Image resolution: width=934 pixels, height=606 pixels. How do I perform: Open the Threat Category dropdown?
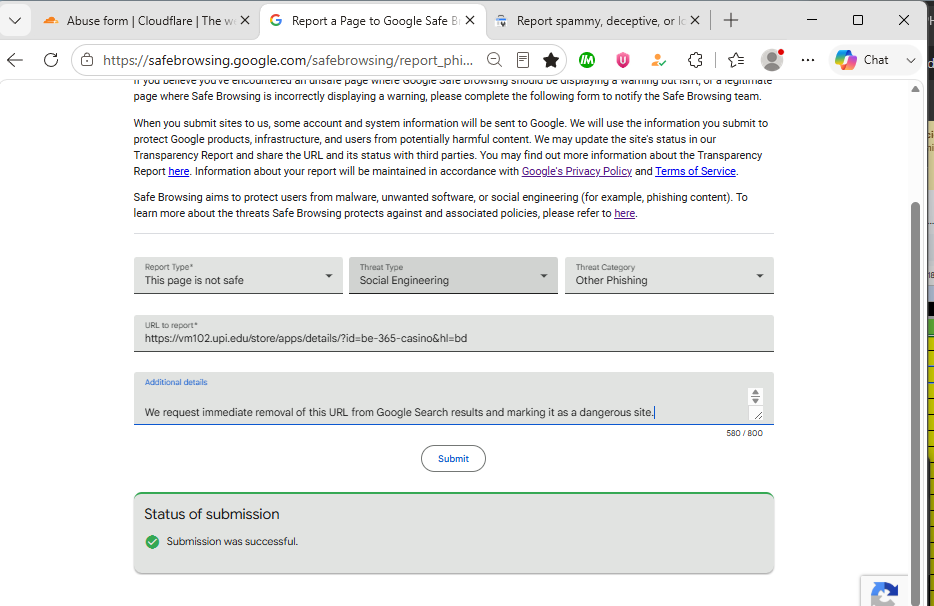point(669,275)
